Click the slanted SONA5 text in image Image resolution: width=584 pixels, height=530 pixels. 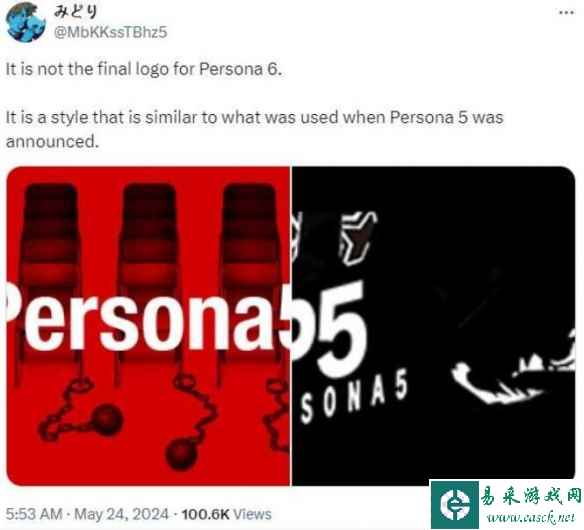[x=353, y=397]
